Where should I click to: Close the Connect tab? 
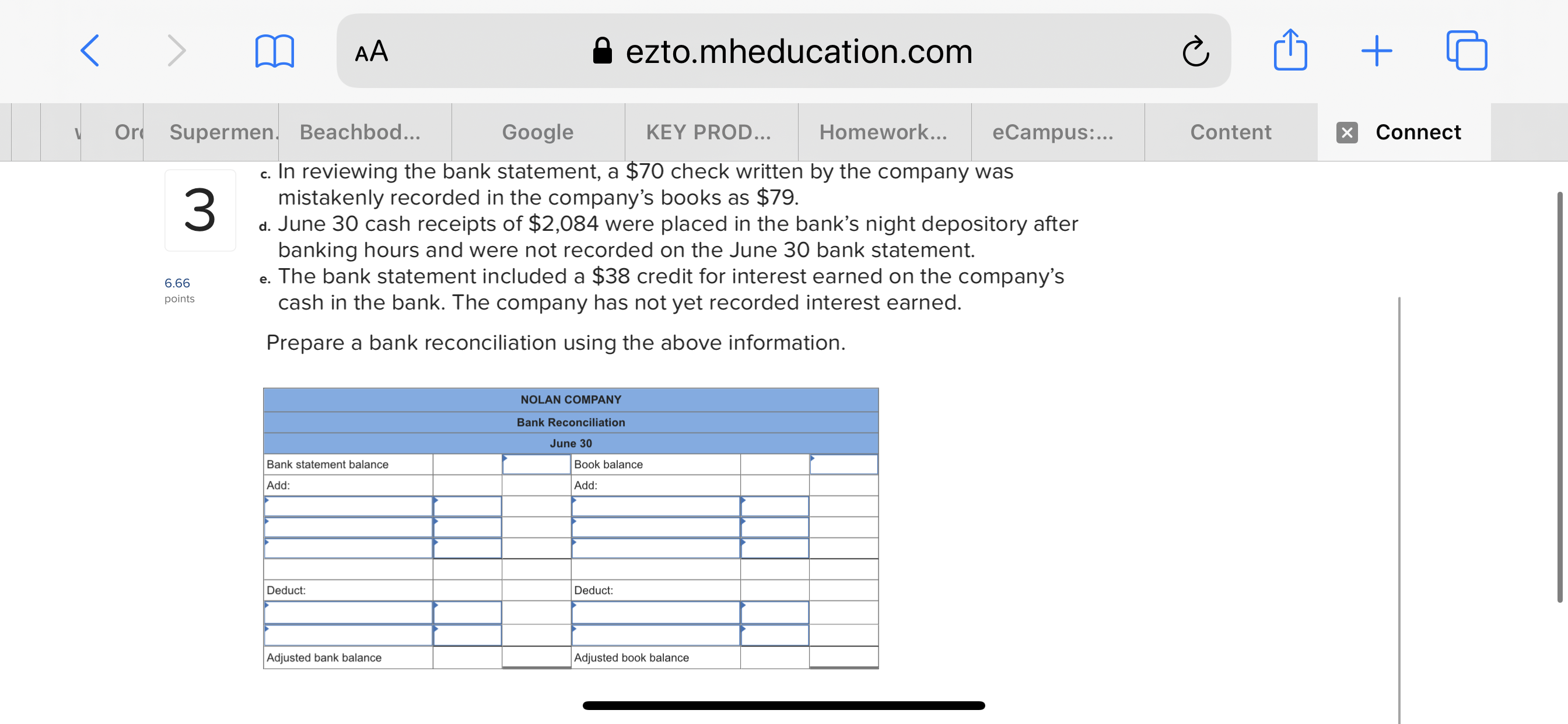pyautogui.click(x=1346, y=132)
